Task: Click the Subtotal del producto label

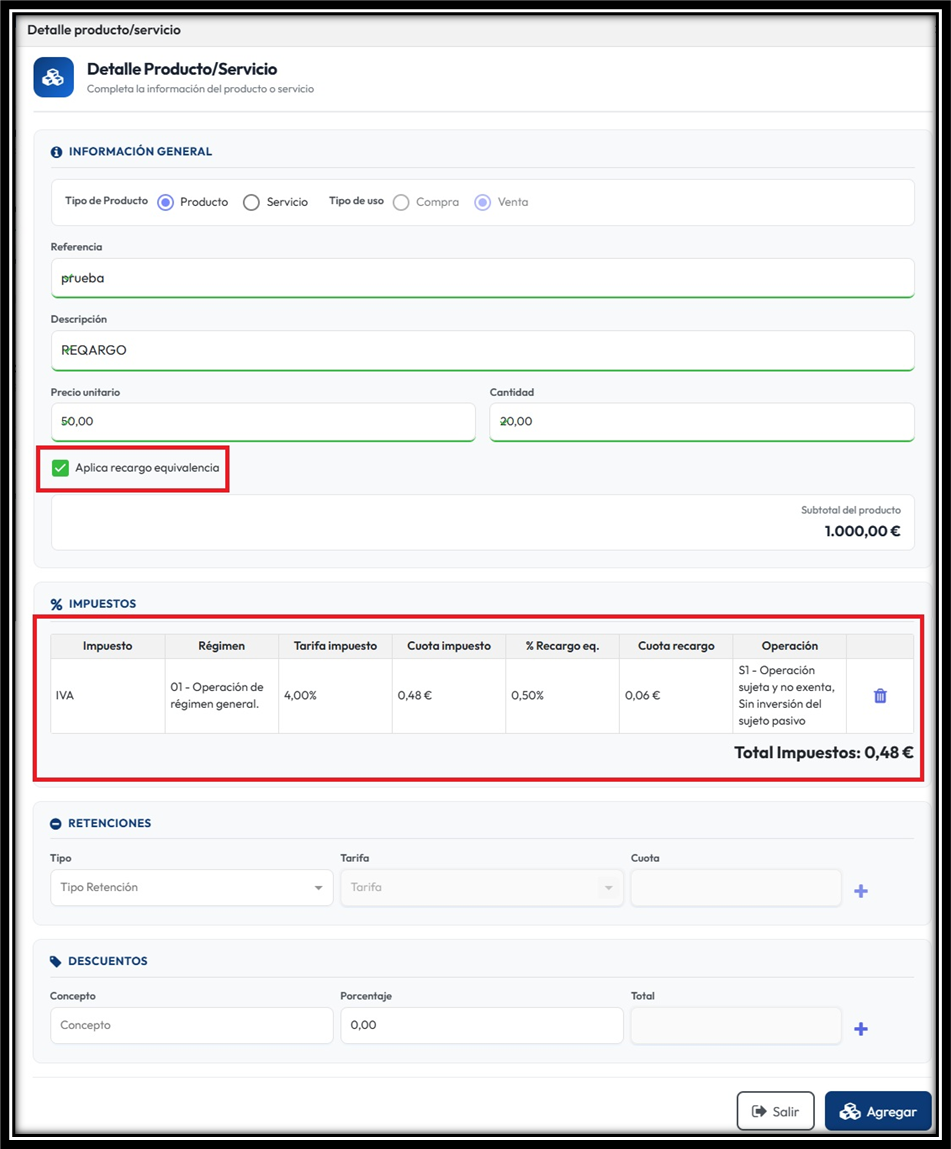Action: [851, 510]
